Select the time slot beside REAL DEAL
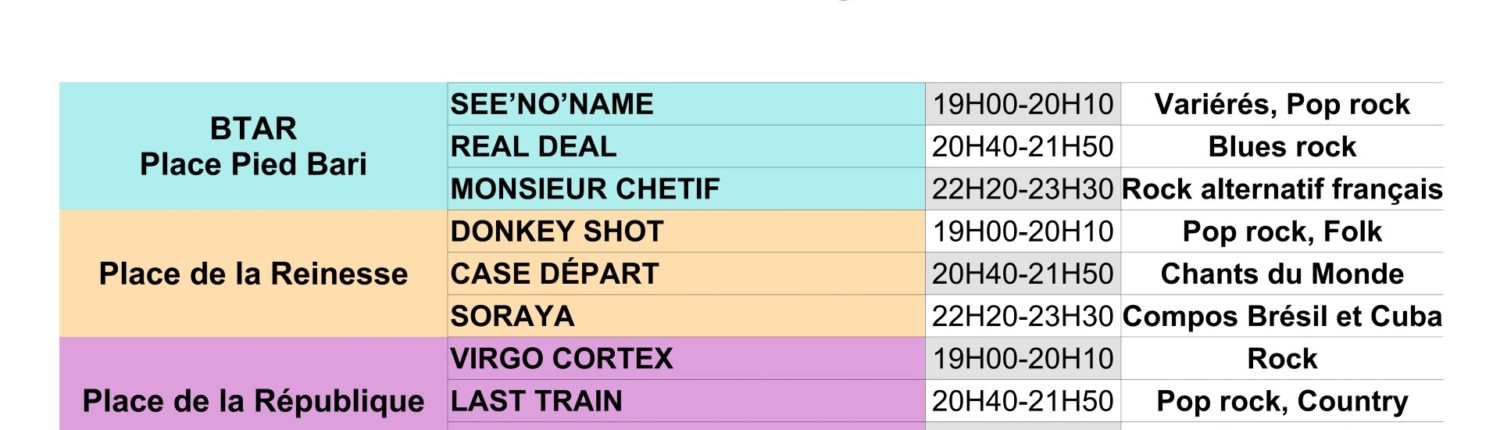Viewport: 1500px width, 430px height. (x=1022, y=147)
